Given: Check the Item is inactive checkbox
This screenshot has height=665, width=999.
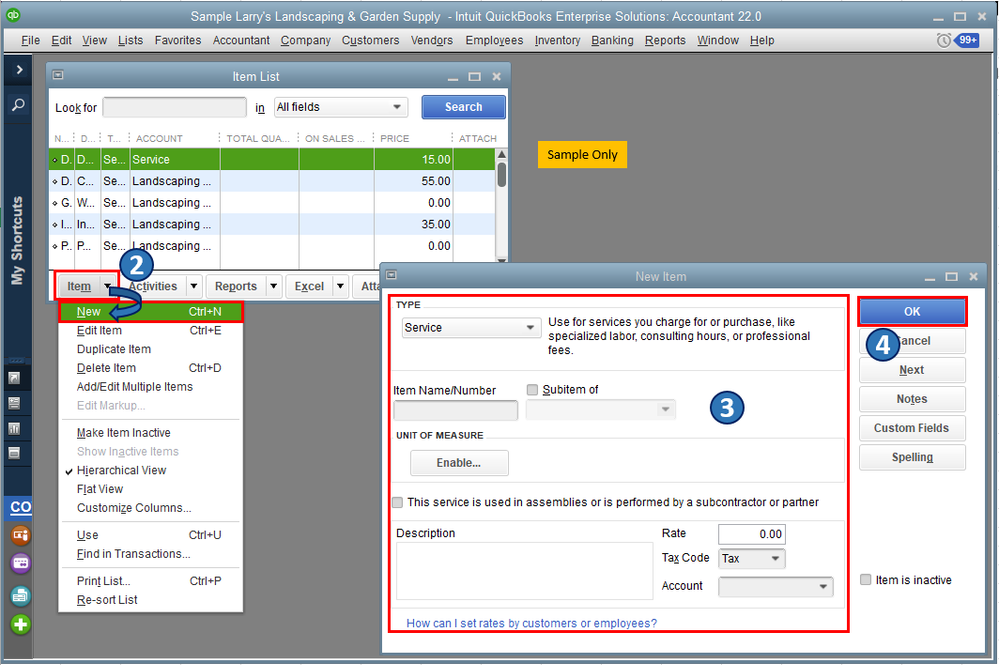Looking at the screenshot, I should pos(866,580).
